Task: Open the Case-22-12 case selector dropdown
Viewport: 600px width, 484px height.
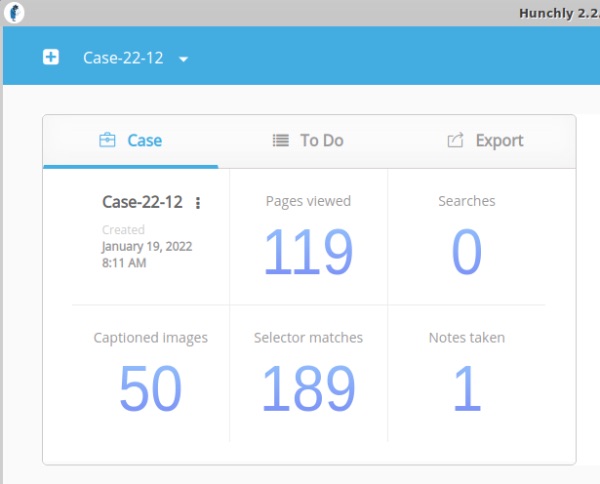Action: click(135, 58)
